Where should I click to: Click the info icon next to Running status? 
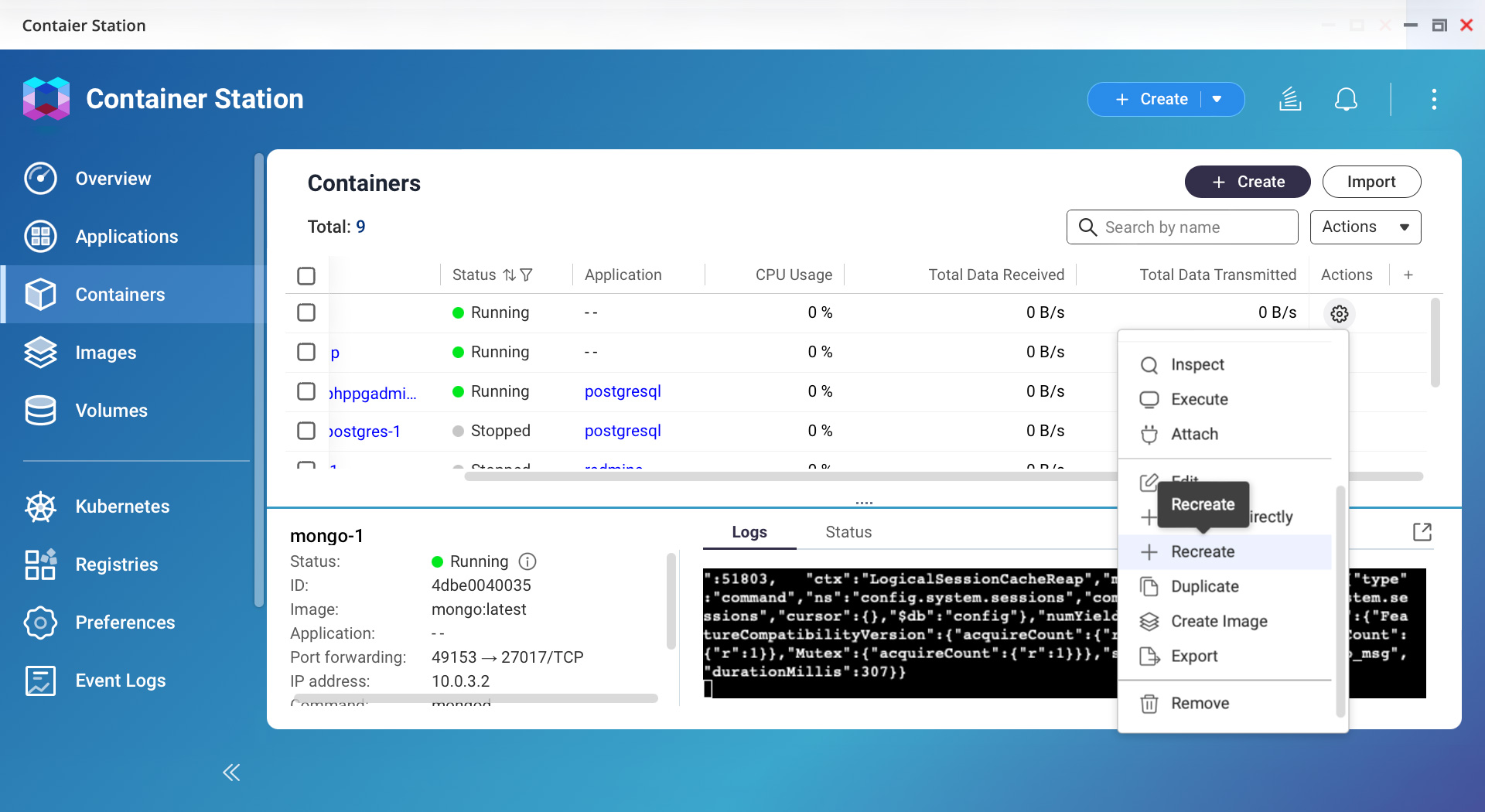[527, 561]
